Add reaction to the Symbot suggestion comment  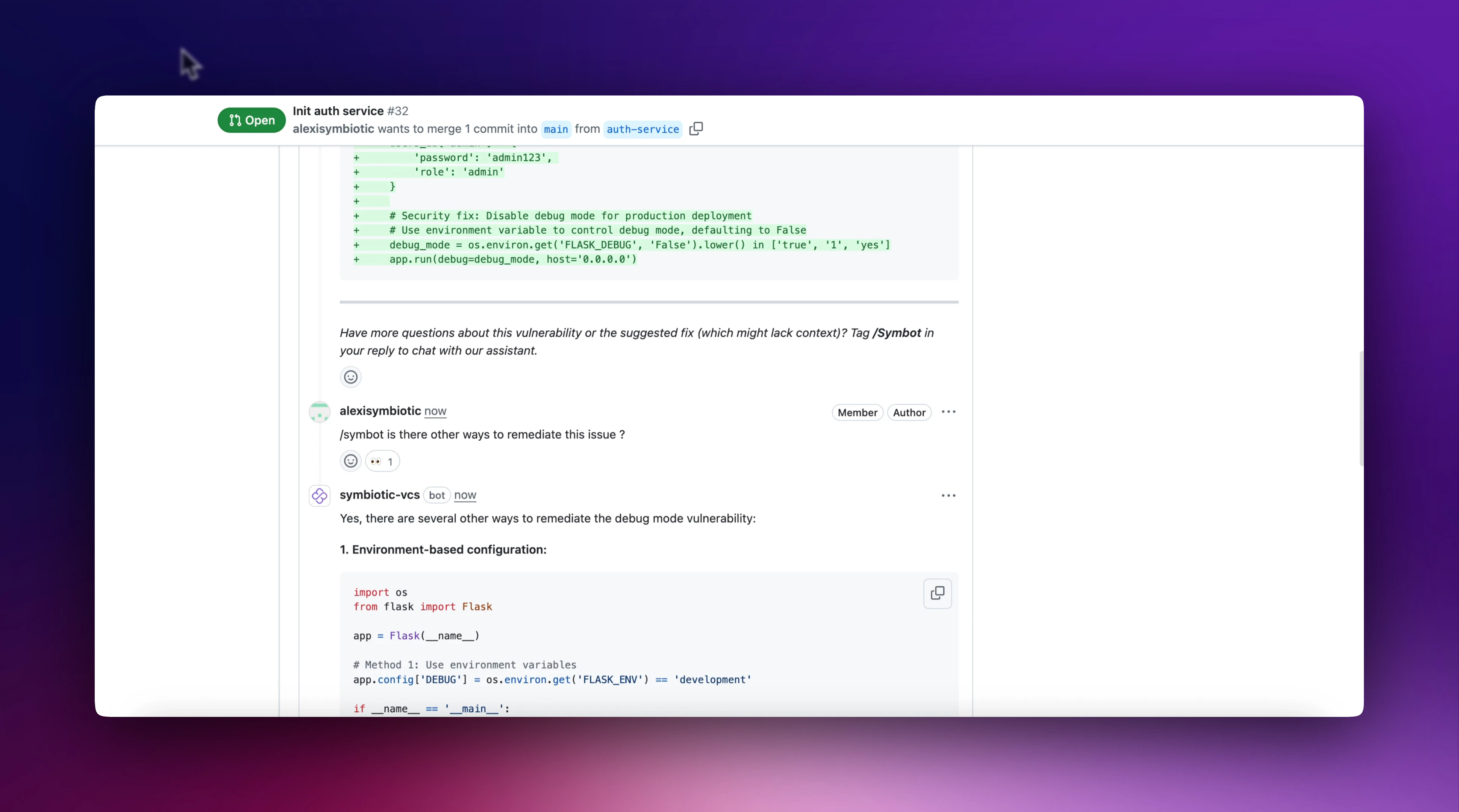[351, 377]
